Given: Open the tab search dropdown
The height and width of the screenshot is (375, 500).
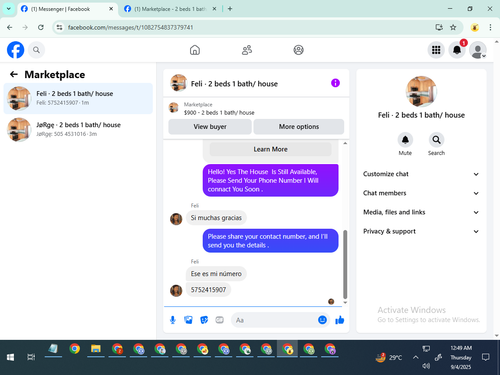Looking at the screenshot, I should pyautogui.click(x=9, y=9).
